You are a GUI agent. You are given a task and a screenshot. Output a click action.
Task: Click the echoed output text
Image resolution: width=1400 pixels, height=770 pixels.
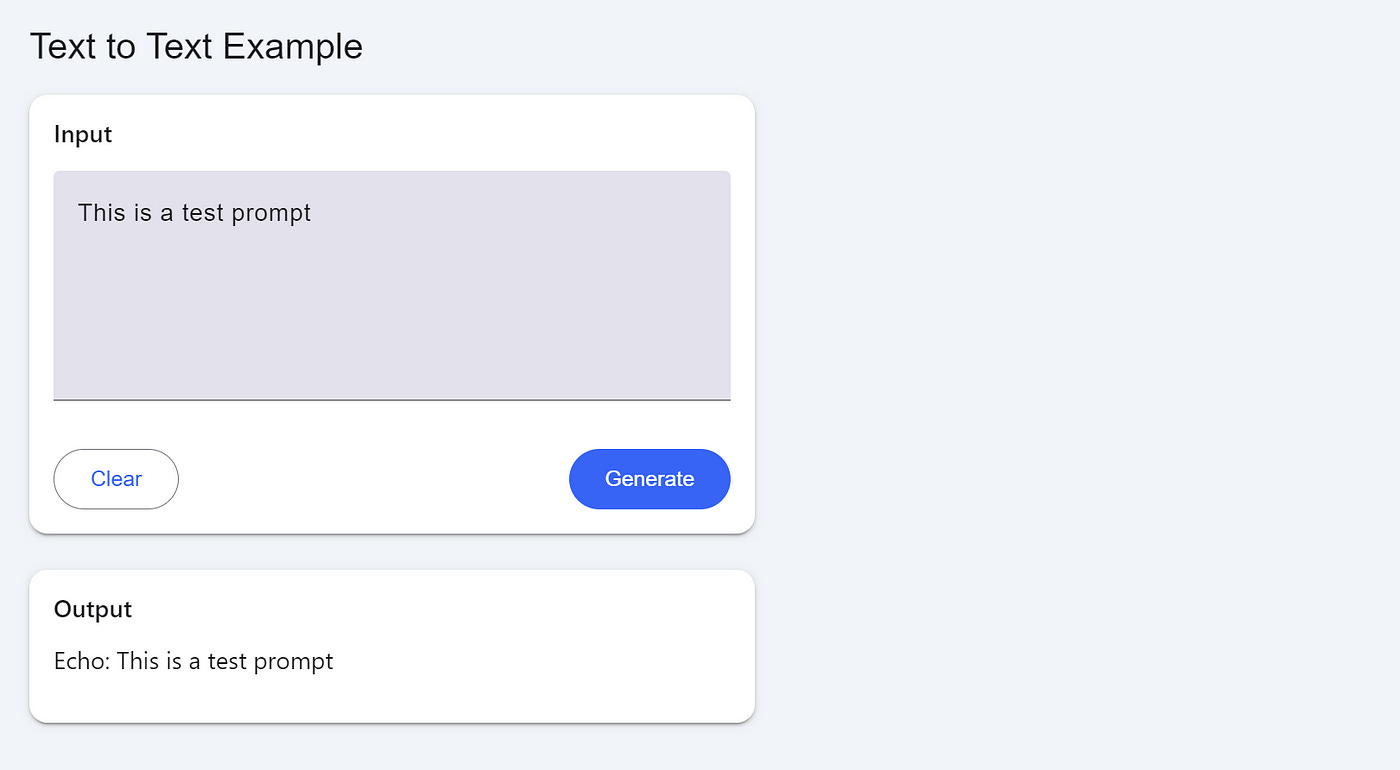(x=193, y=661)
